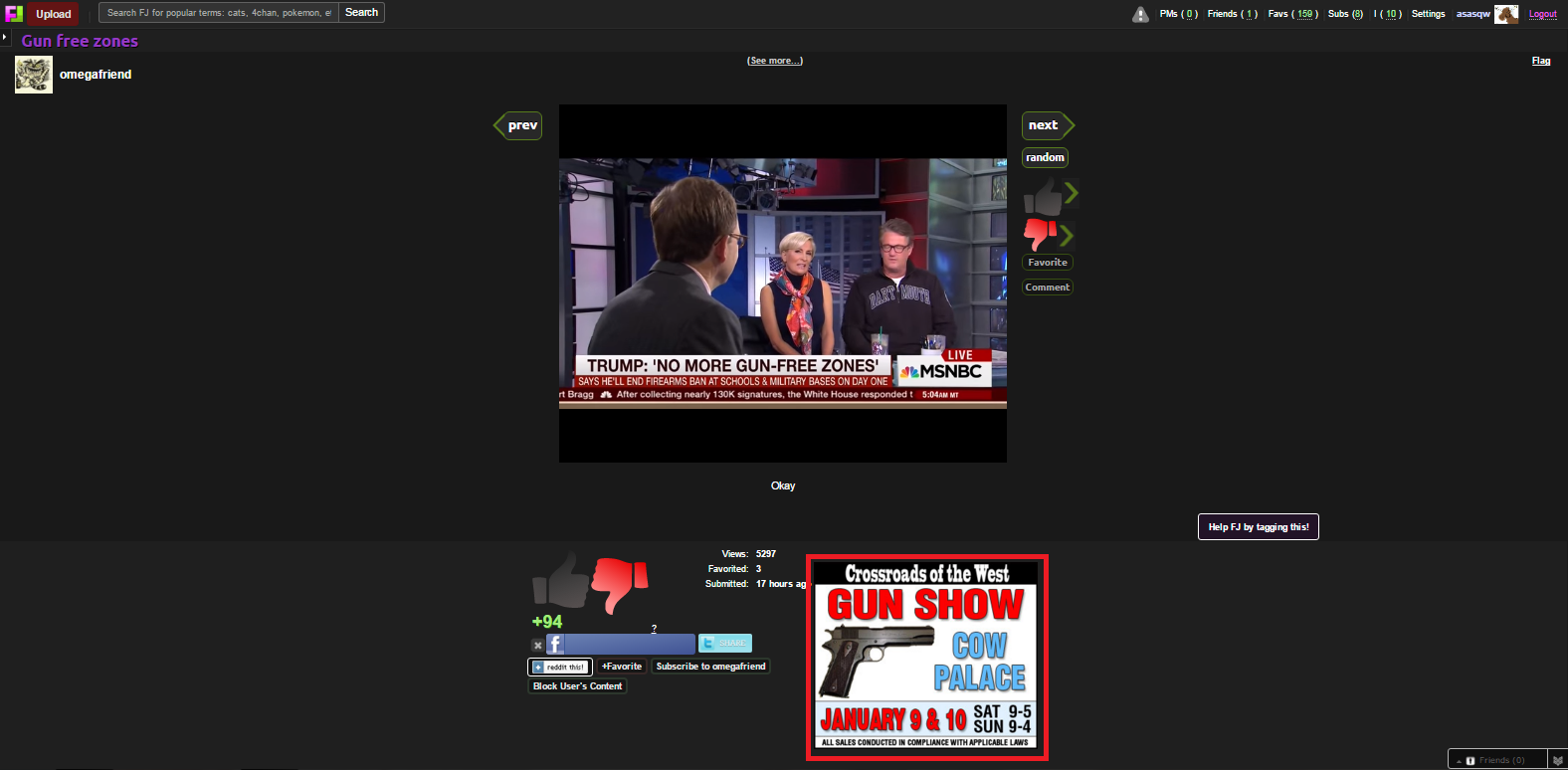Share the post on Twitter
This screenshot has height=770, width=1568.
tap(724, 644)
